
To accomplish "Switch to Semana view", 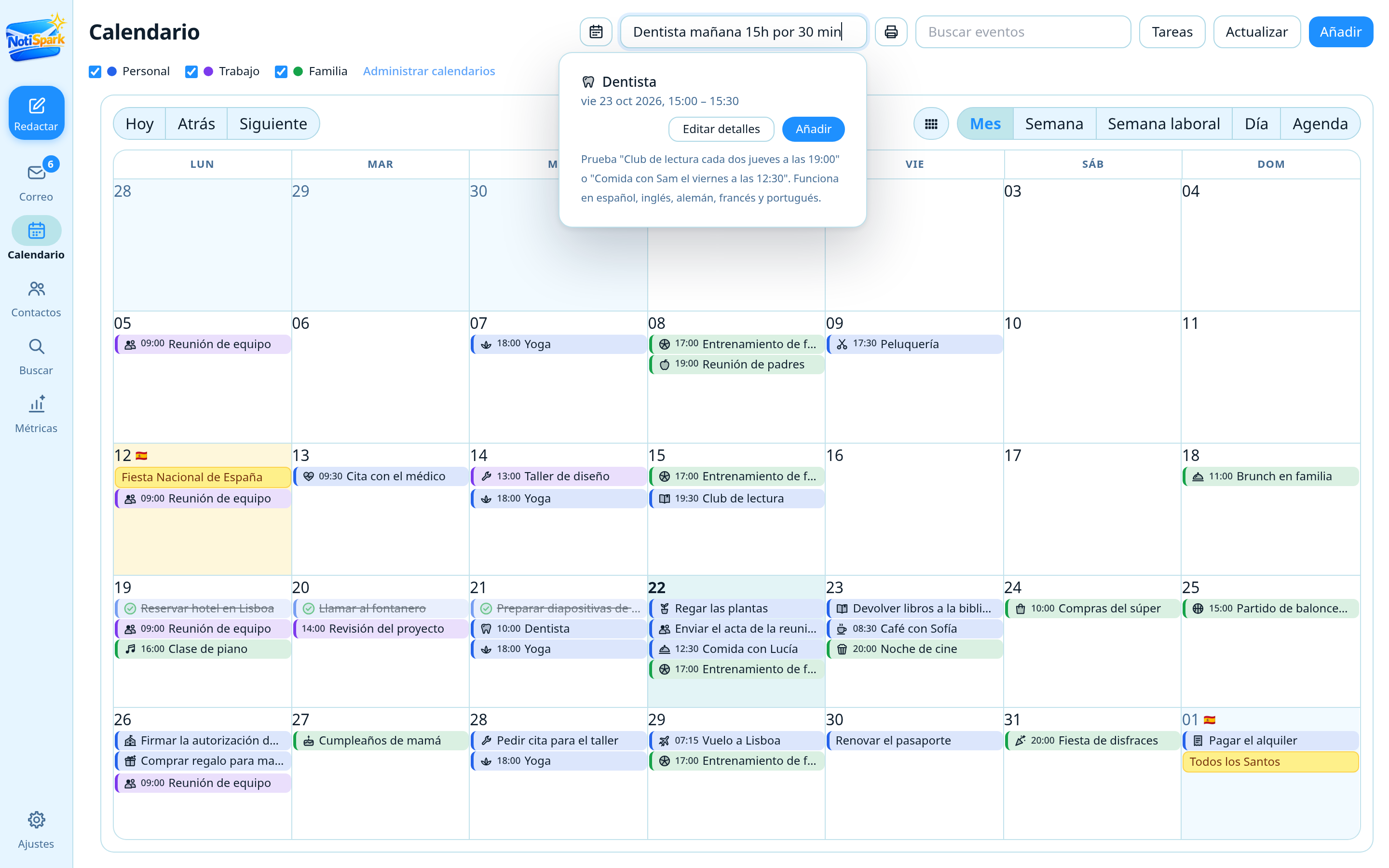I will [1054, 123].
